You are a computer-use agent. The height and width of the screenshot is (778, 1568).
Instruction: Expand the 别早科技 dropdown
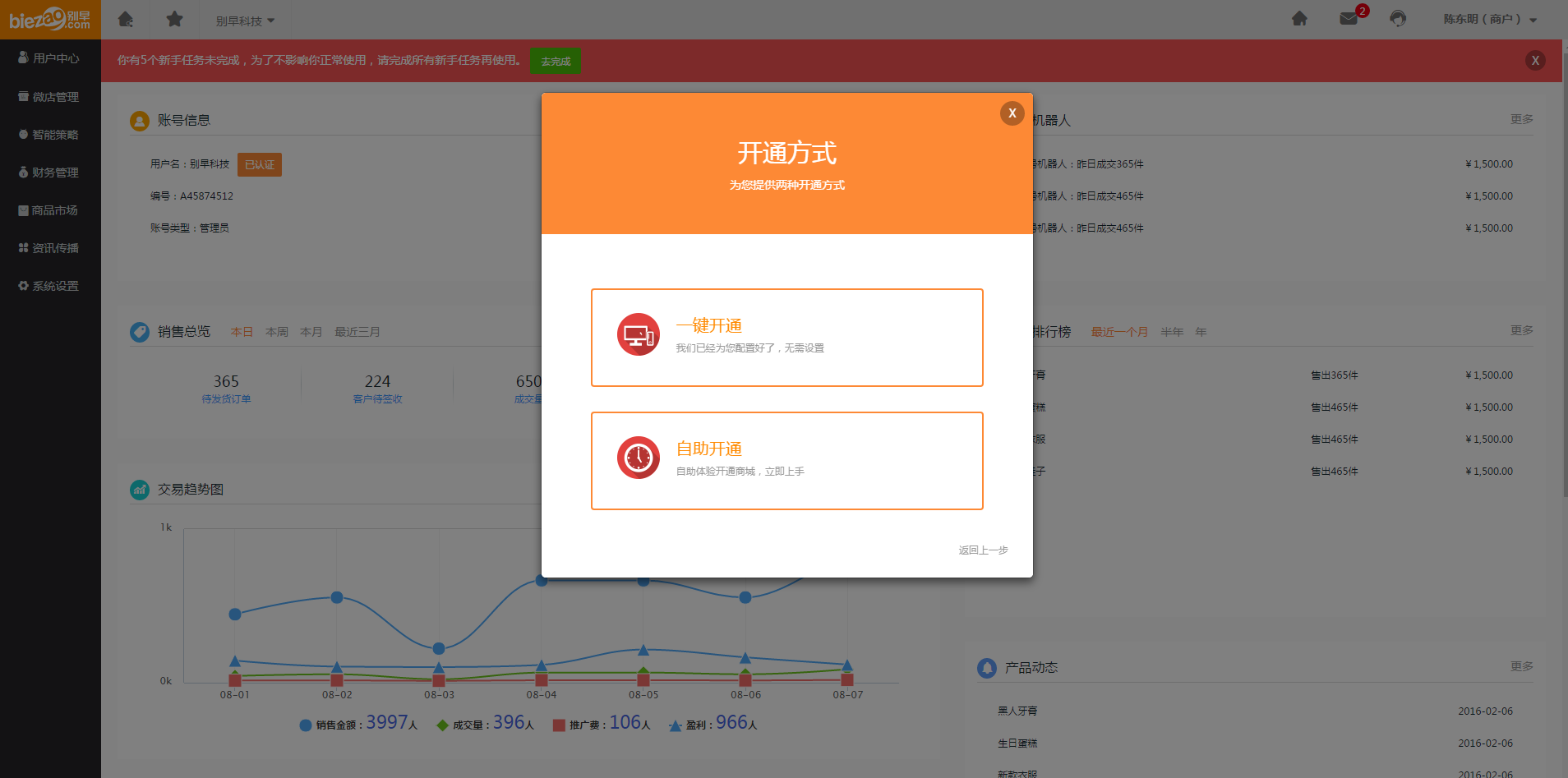pyautogui.click(x=245, y=21)
